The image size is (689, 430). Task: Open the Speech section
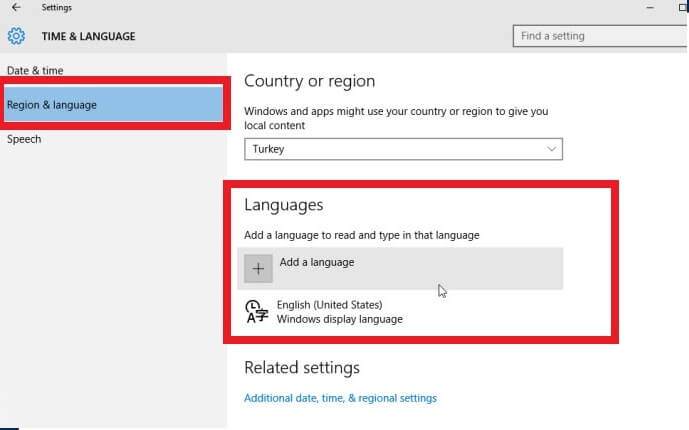(24, 139)
